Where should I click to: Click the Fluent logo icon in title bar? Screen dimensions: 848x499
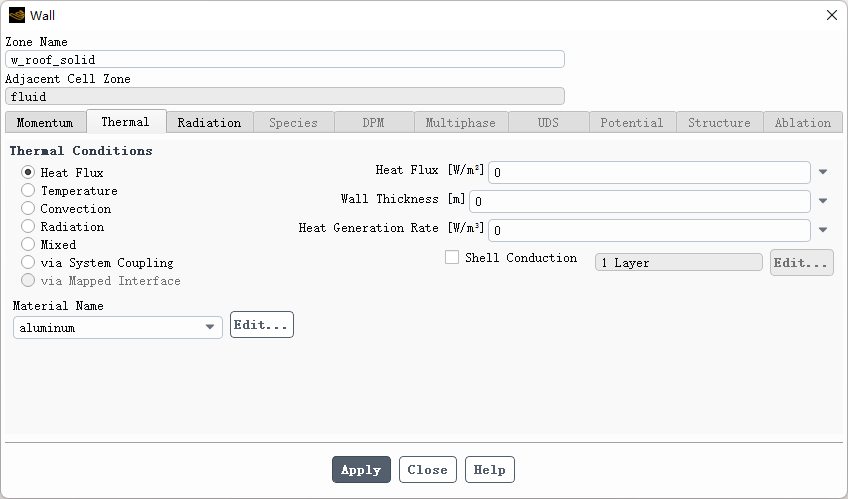coord(17,15)
